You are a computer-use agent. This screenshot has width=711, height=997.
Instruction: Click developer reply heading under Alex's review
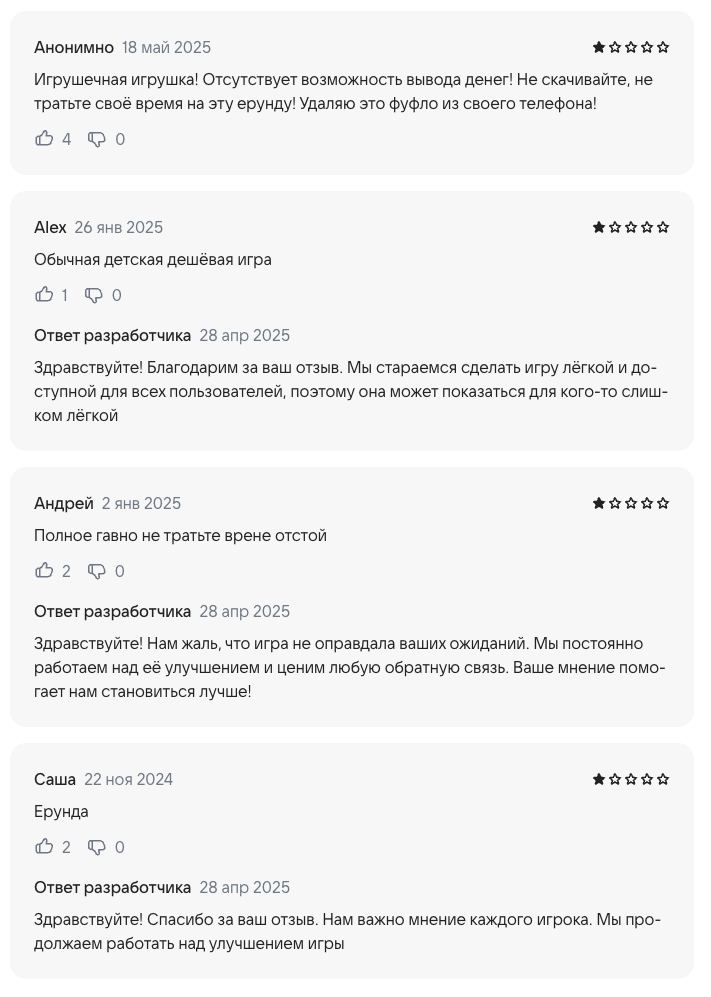coord(113,335)
